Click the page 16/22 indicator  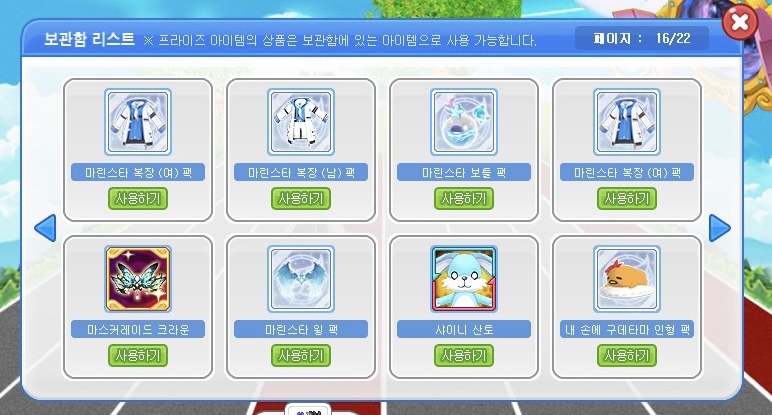tap(642, 38)
